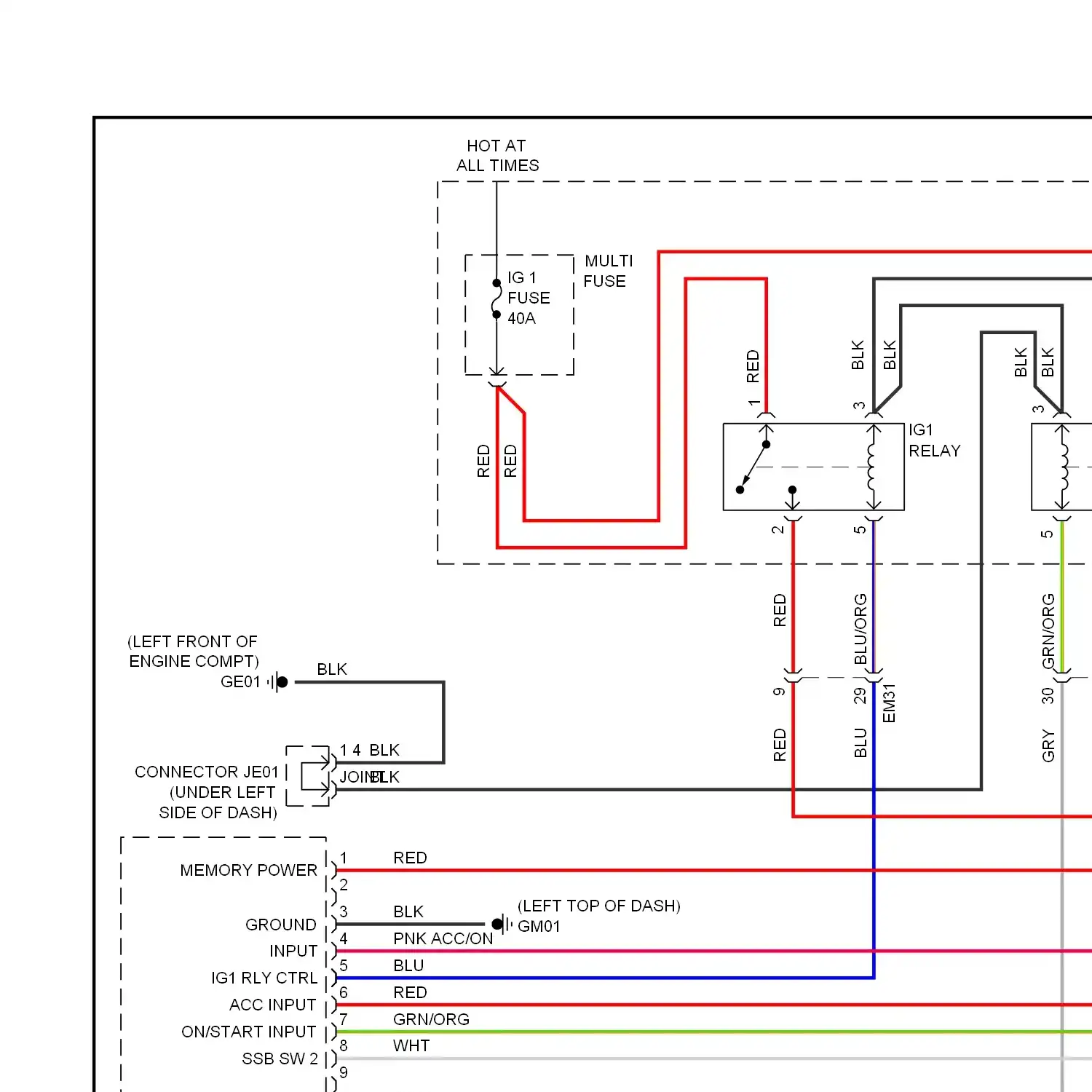Click the ground symbol next to GE01
This screenshot has height=1092, width=1092.
point(278,682)
